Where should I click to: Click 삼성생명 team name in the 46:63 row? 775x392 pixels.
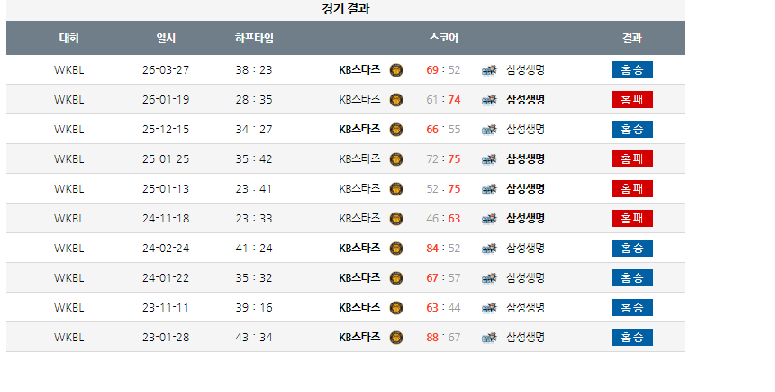click(525, 218)
